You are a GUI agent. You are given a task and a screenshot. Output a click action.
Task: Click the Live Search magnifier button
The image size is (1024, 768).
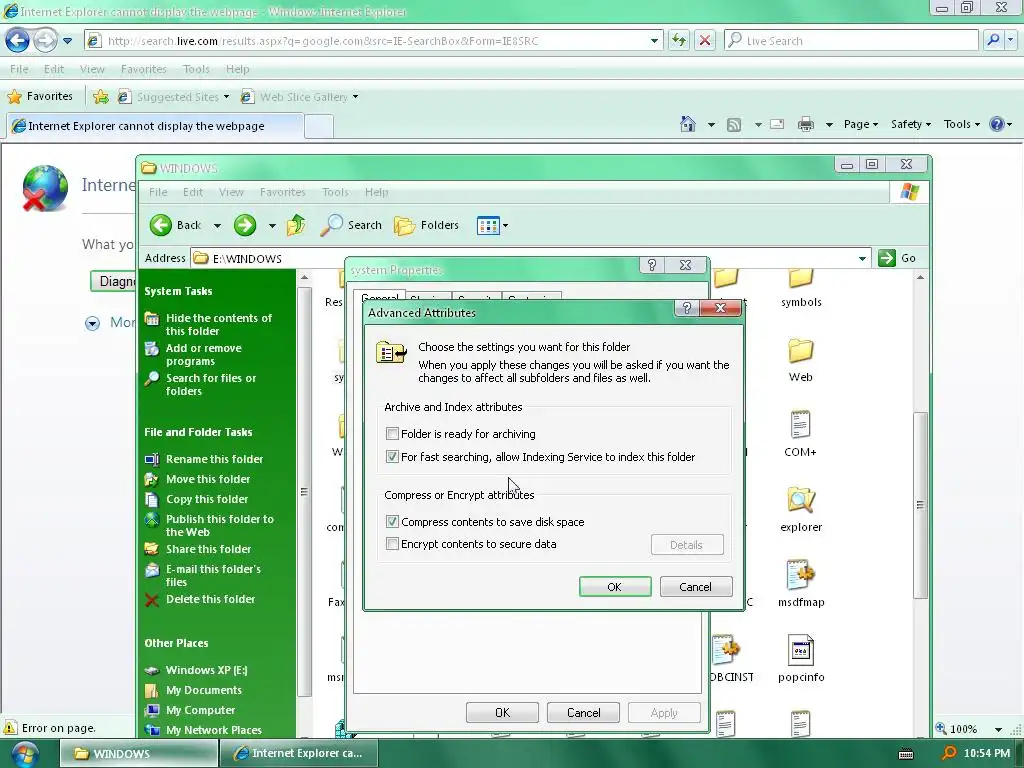(993, 40)
